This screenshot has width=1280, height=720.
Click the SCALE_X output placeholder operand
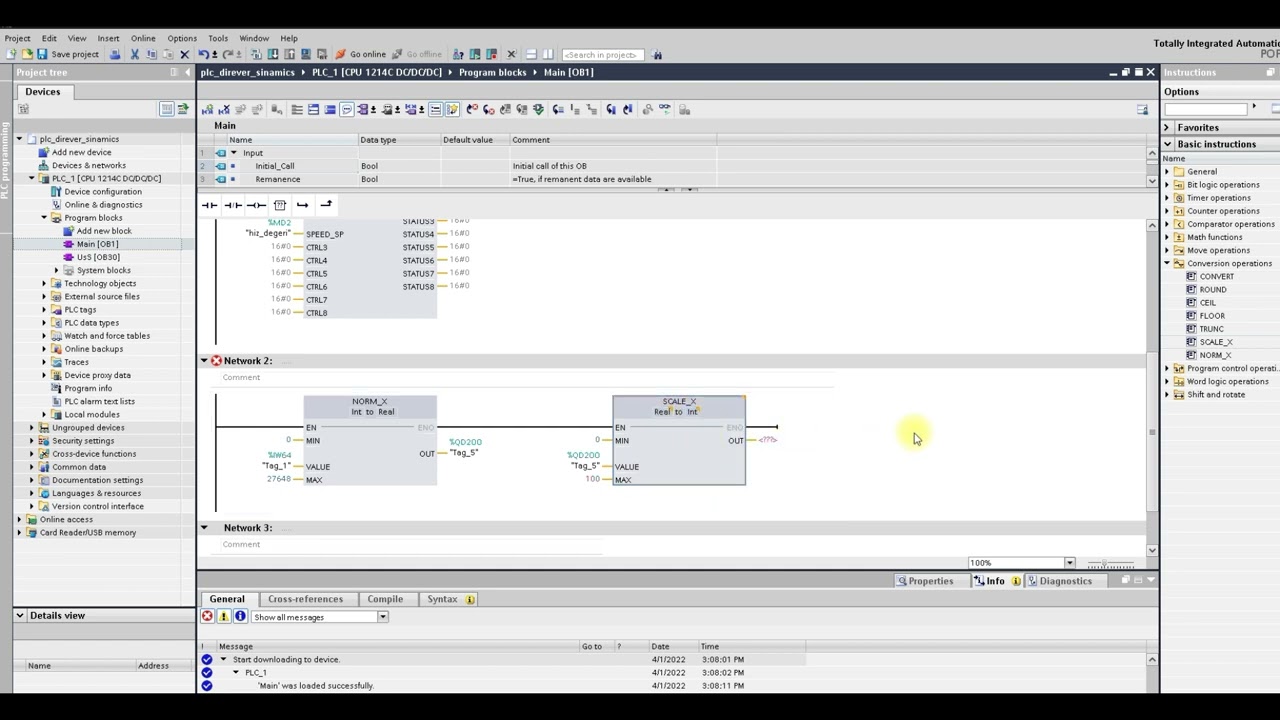pos(768,440)
